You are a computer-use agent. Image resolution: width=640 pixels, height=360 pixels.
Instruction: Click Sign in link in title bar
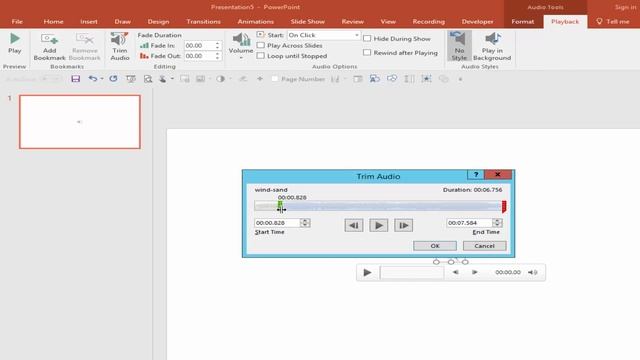(x=625, y=7)
